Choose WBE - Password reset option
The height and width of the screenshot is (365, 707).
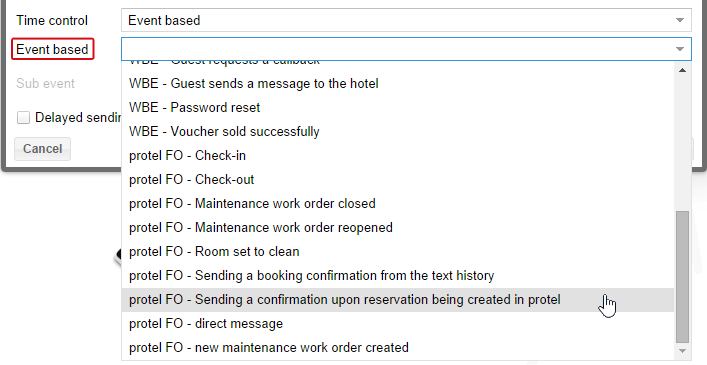398,108
